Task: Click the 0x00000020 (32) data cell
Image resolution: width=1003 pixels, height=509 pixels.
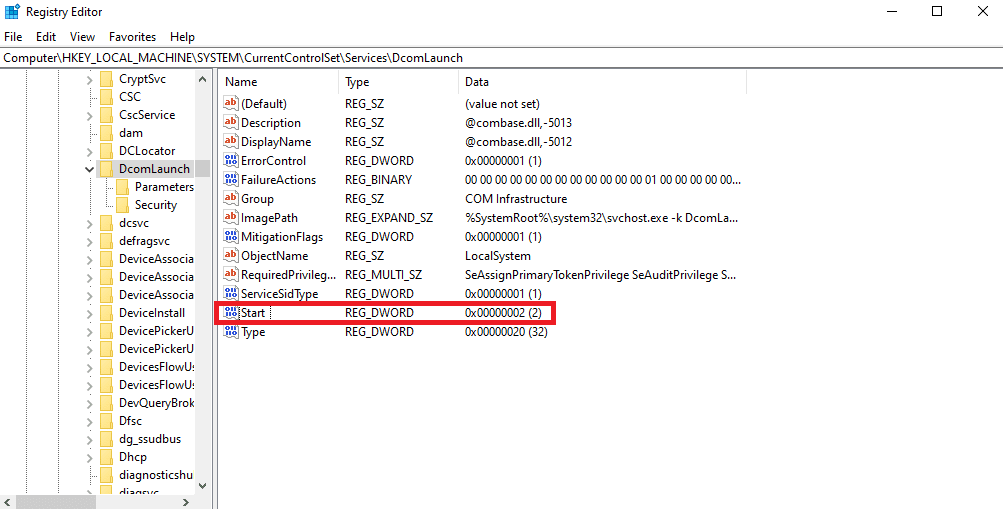Action: tap(506, 331)
